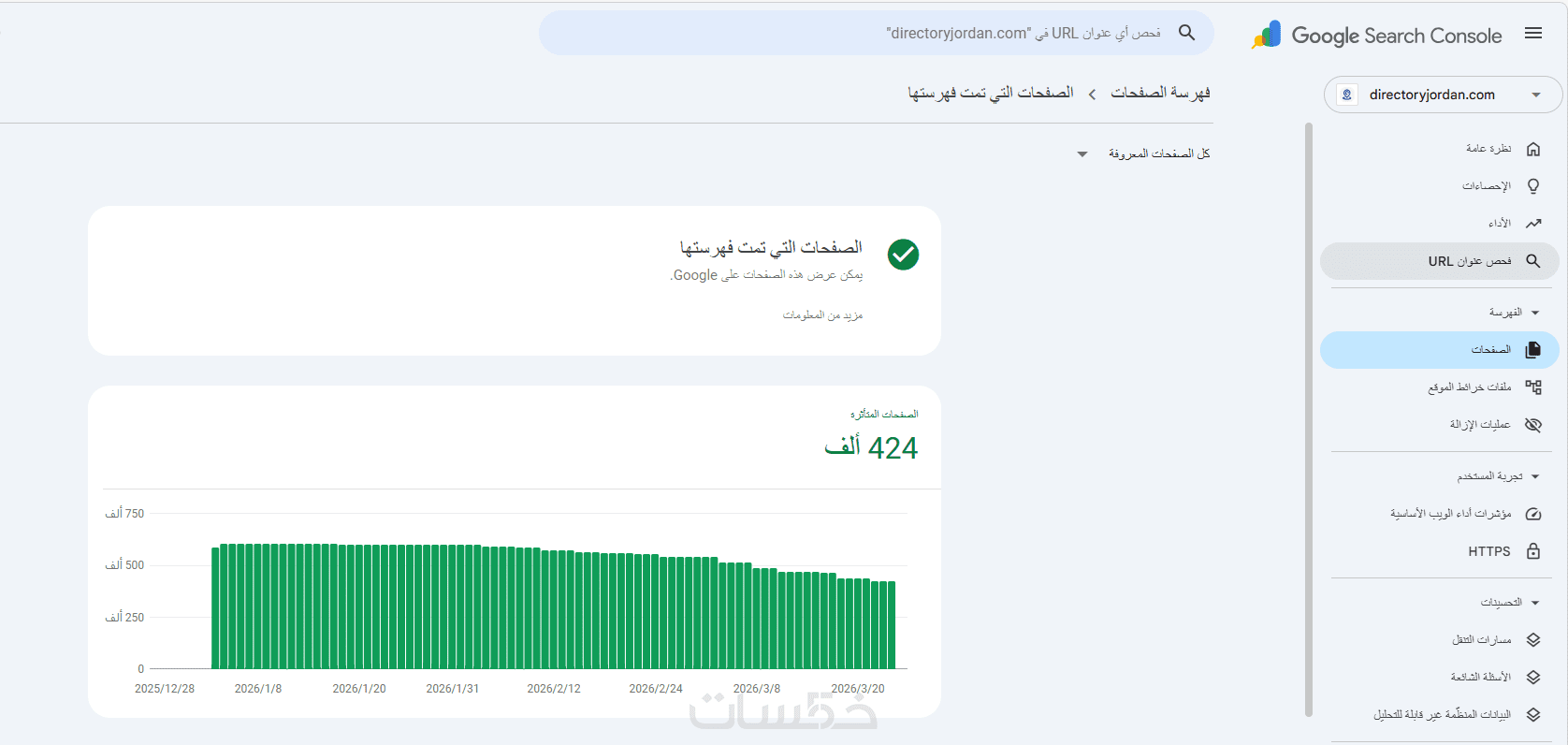This screenshot has height=745, width=1568.
Task: Click the الأداء trending-arrow icon
Action: [x=1532, y=224]
